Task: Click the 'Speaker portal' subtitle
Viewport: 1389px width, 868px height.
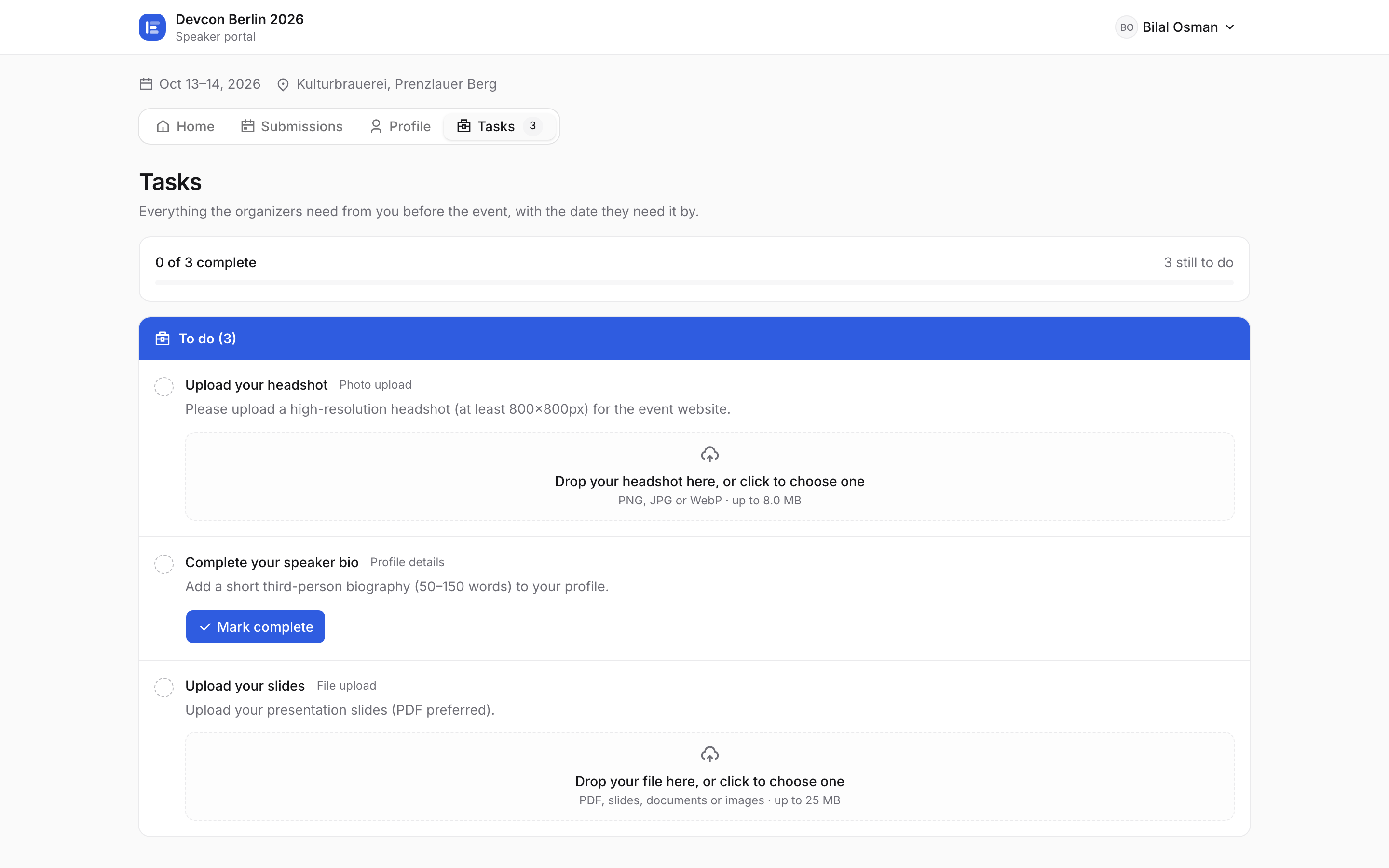Action: click(x=215, y=36)
